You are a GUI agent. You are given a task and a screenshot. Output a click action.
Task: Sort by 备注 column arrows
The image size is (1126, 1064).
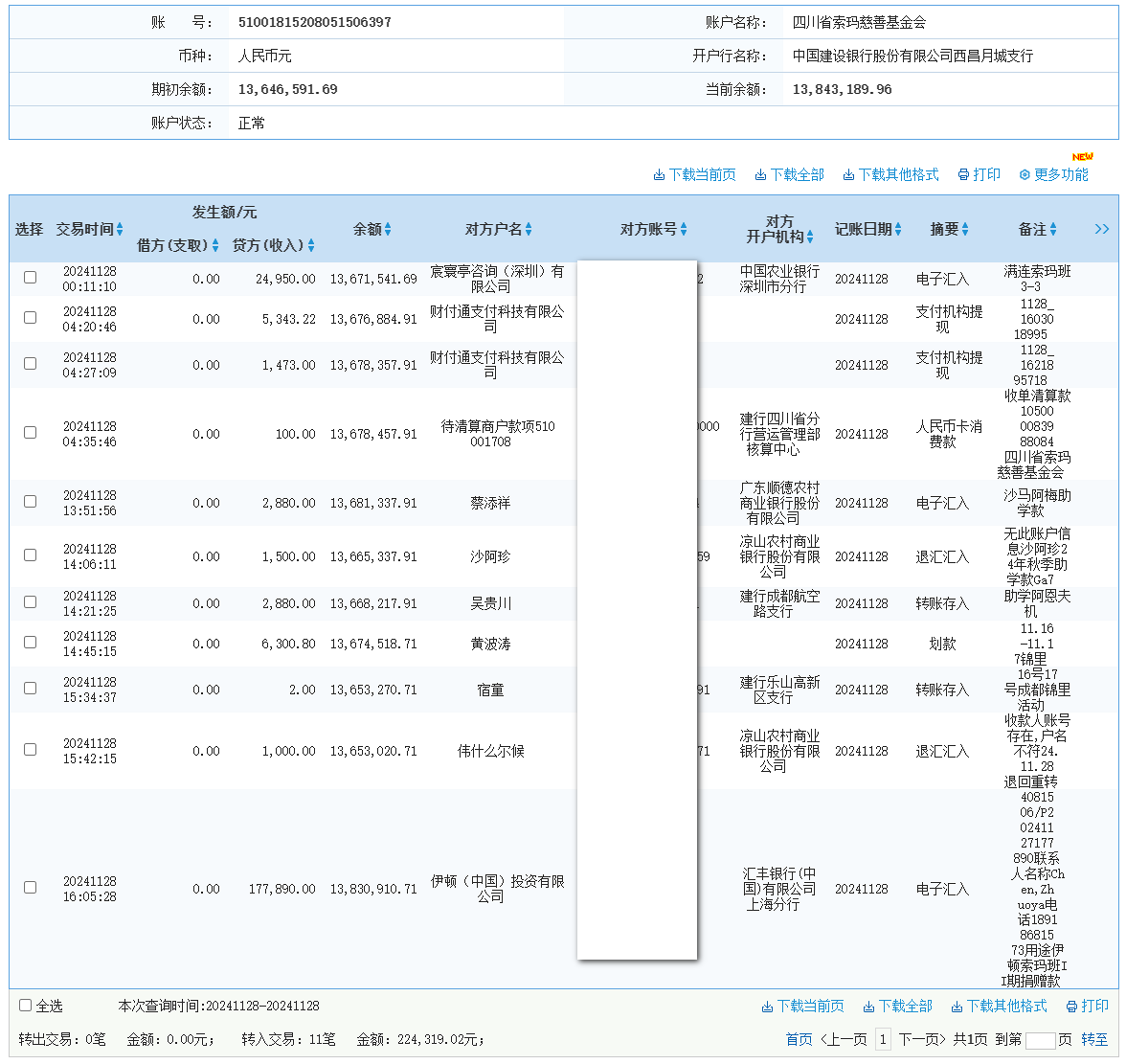click(x=1053, y=229)
